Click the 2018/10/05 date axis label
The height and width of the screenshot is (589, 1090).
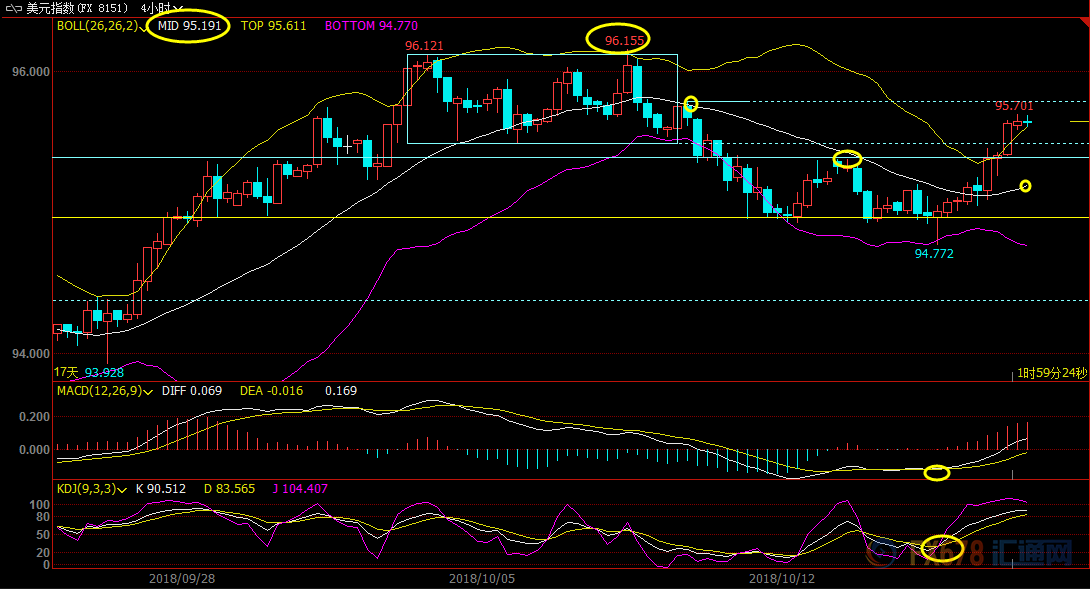[x=482, y=579]
